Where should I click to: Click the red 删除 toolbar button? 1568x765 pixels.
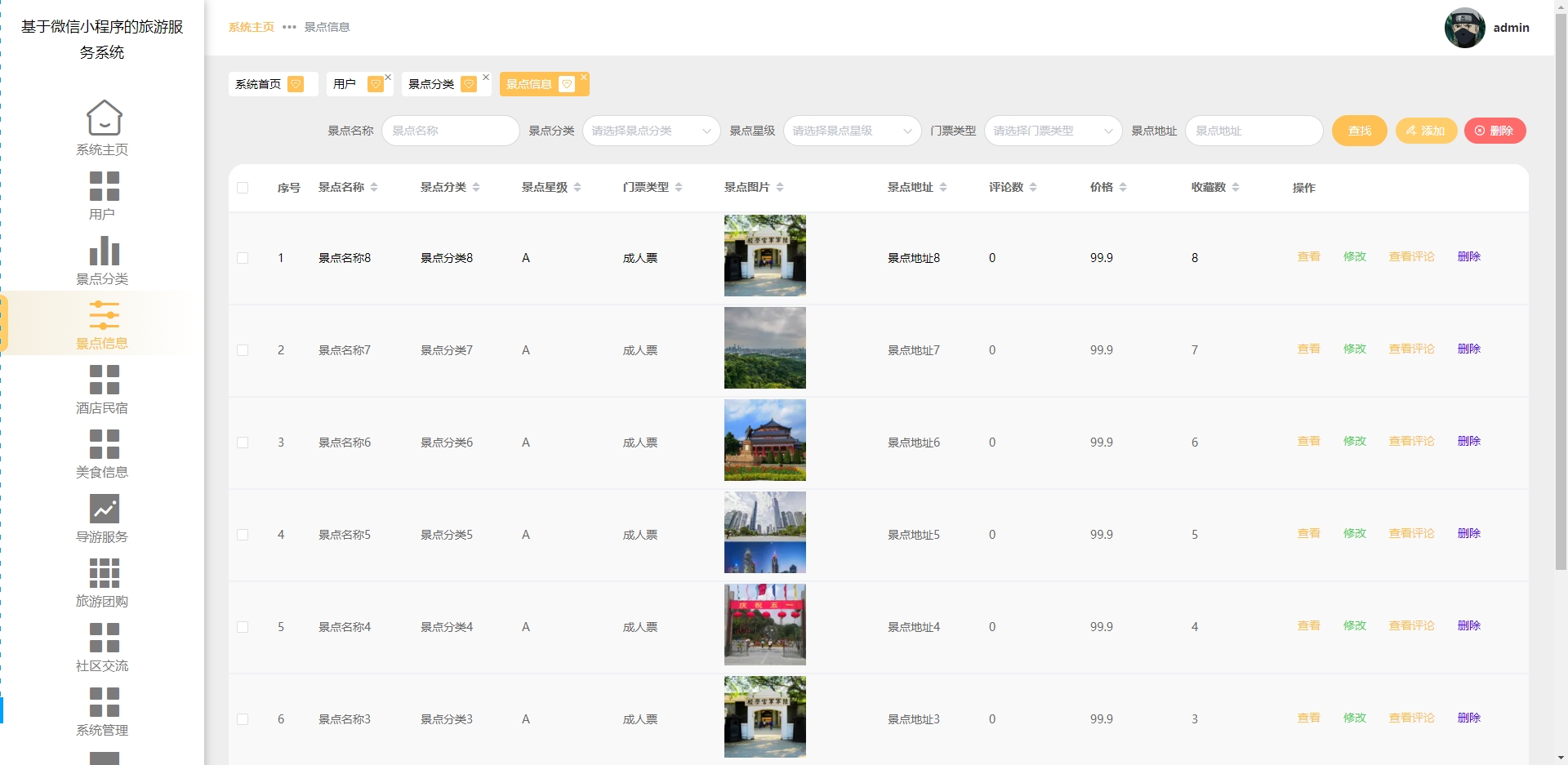click(x=1494, y=131)
